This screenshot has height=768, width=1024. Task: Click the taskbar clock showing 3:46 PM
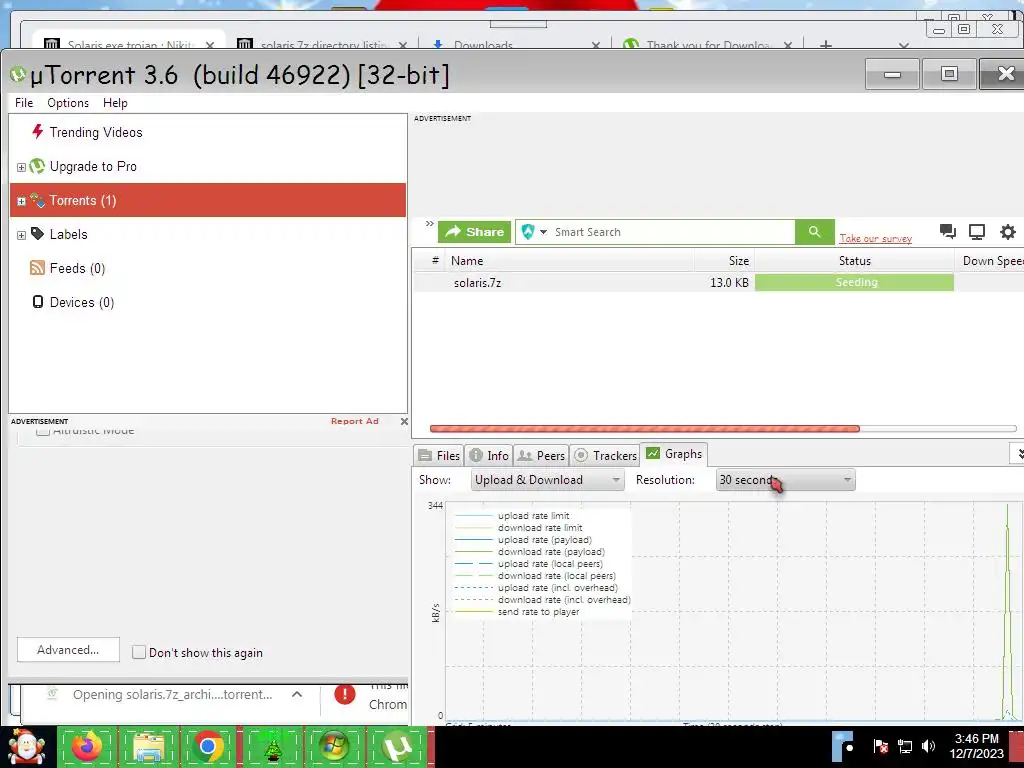click(976, 746)
